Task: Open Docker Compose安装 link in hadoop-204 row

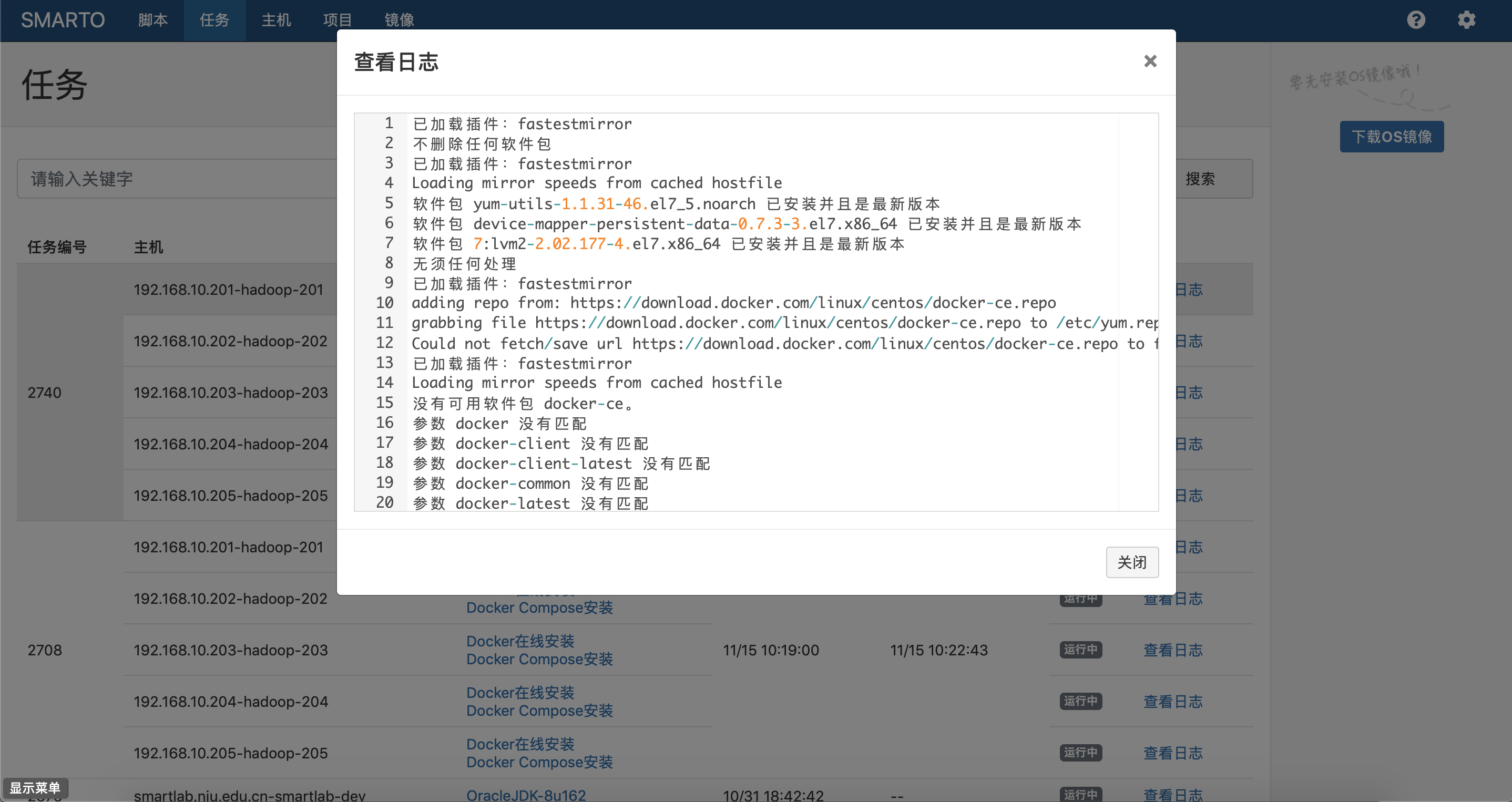Action: tap(539, 711)
